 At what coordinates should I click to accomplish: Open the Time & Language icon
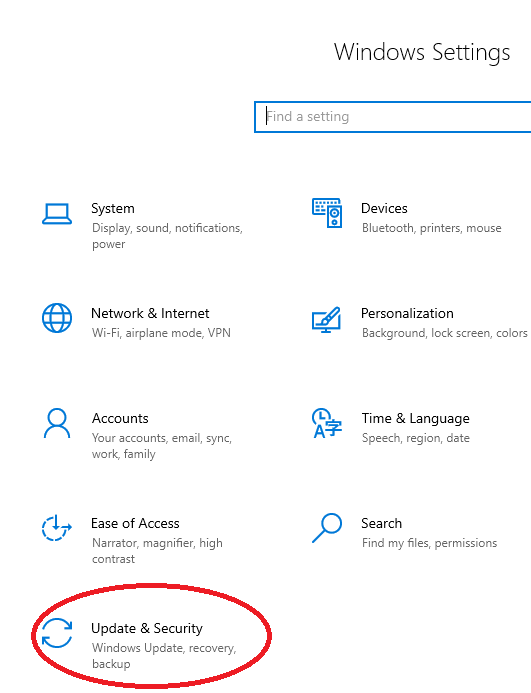click(327, 423)
